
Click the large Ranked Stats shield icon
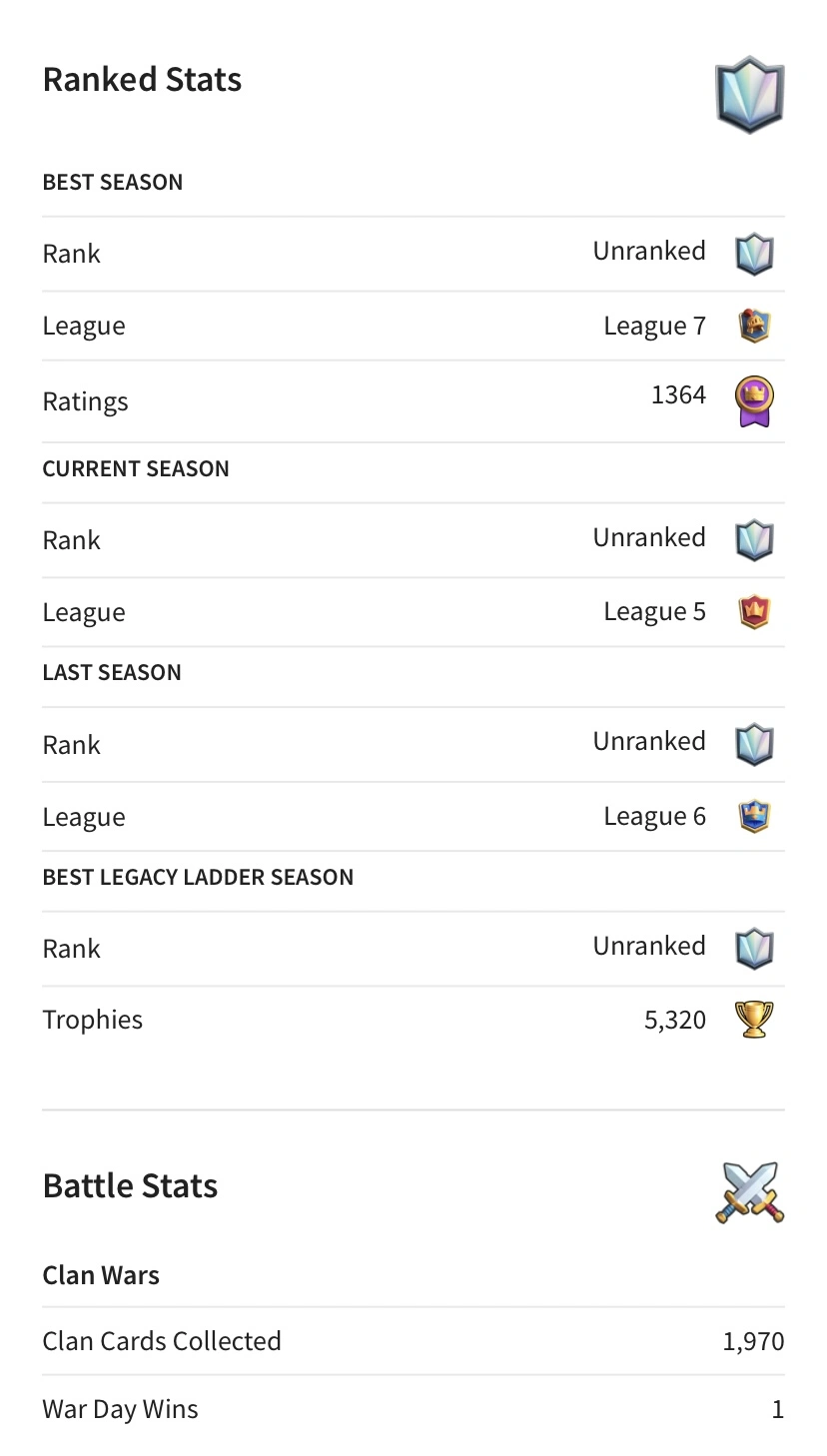(750, 95)
